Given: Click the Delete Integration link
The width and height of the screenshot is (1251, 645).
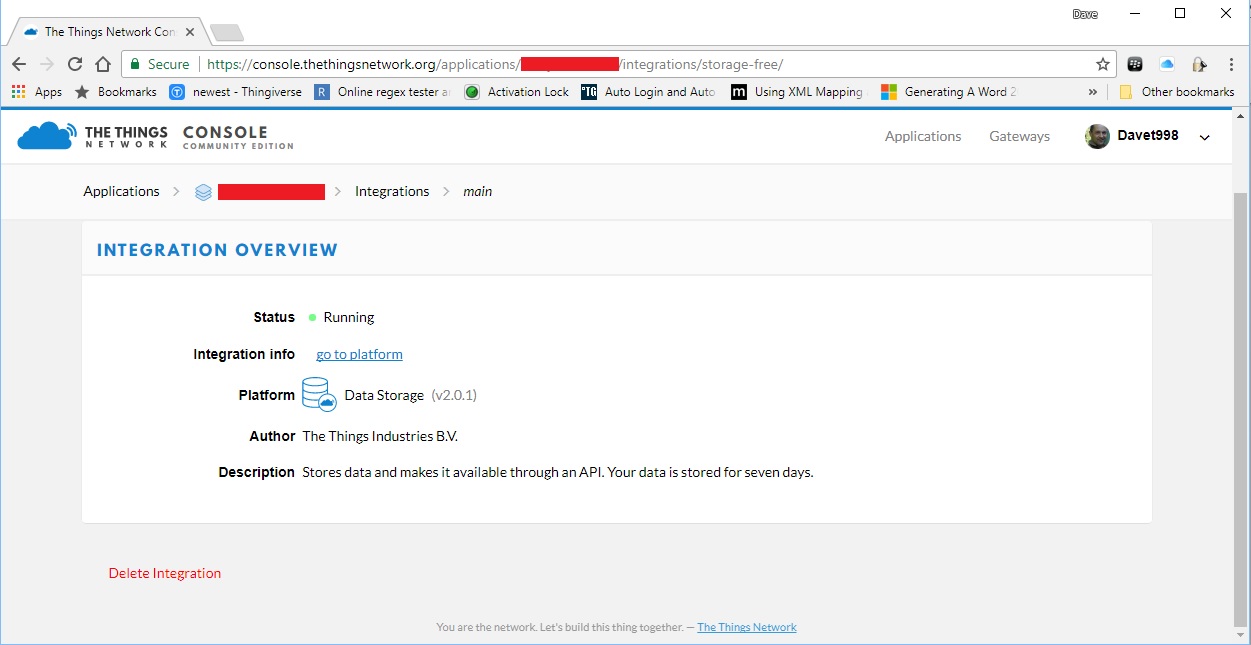Looking at the screenshot, I should coord(165,573).
